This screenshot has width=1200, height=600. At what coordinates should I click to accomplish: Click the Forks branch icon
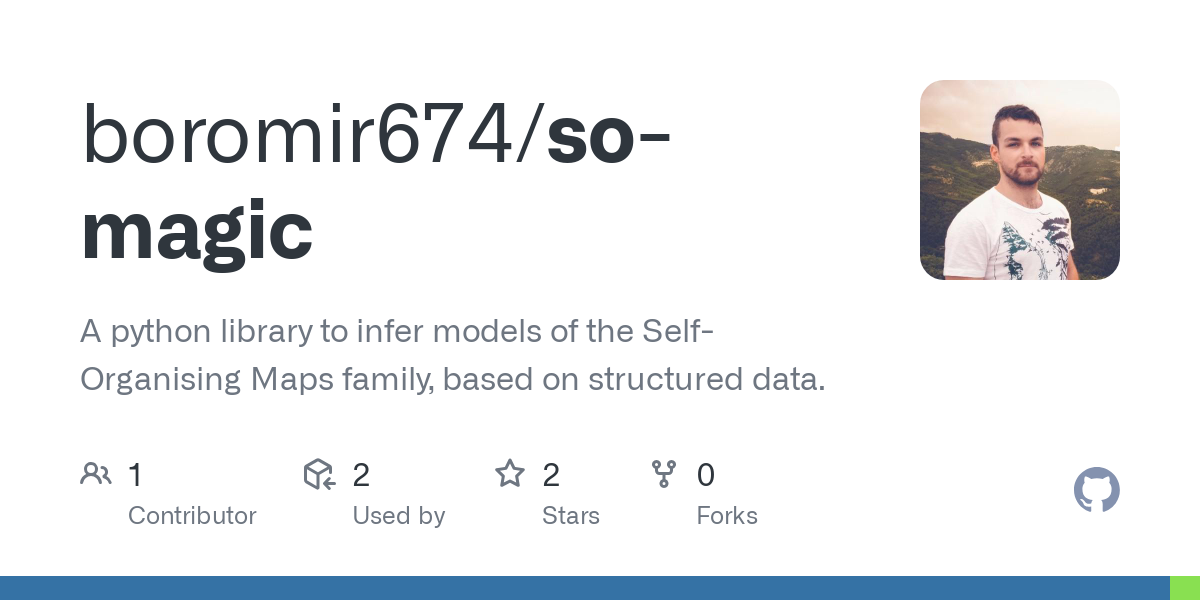(664, 474)
